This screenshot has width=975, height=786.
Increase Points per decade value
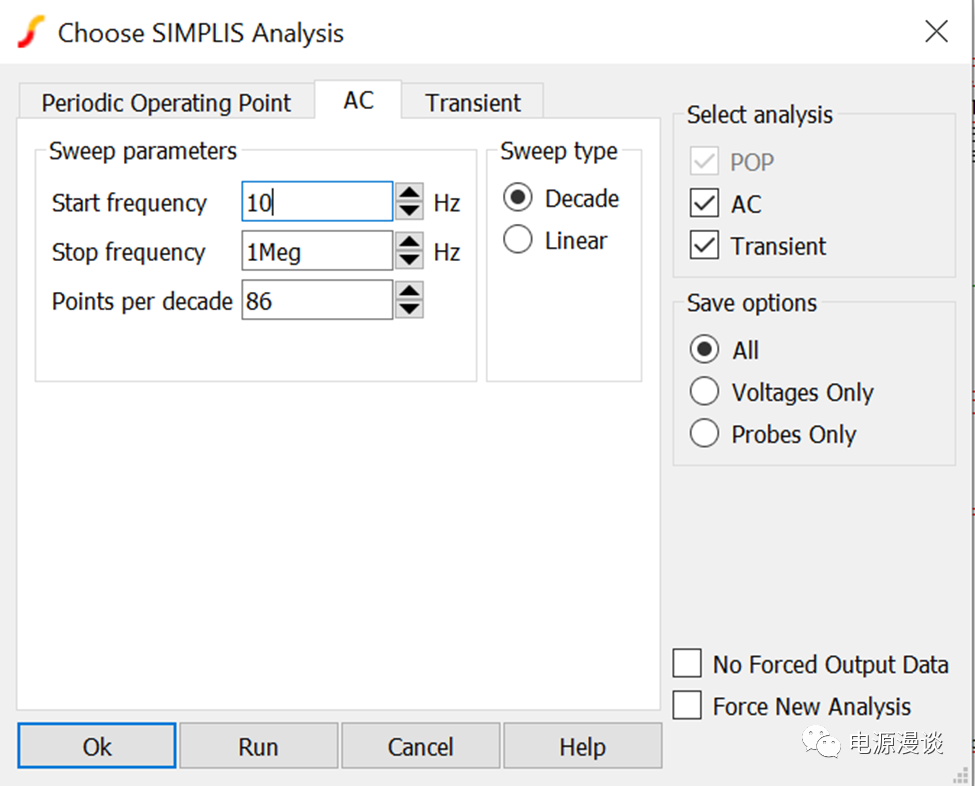[409, 291]
